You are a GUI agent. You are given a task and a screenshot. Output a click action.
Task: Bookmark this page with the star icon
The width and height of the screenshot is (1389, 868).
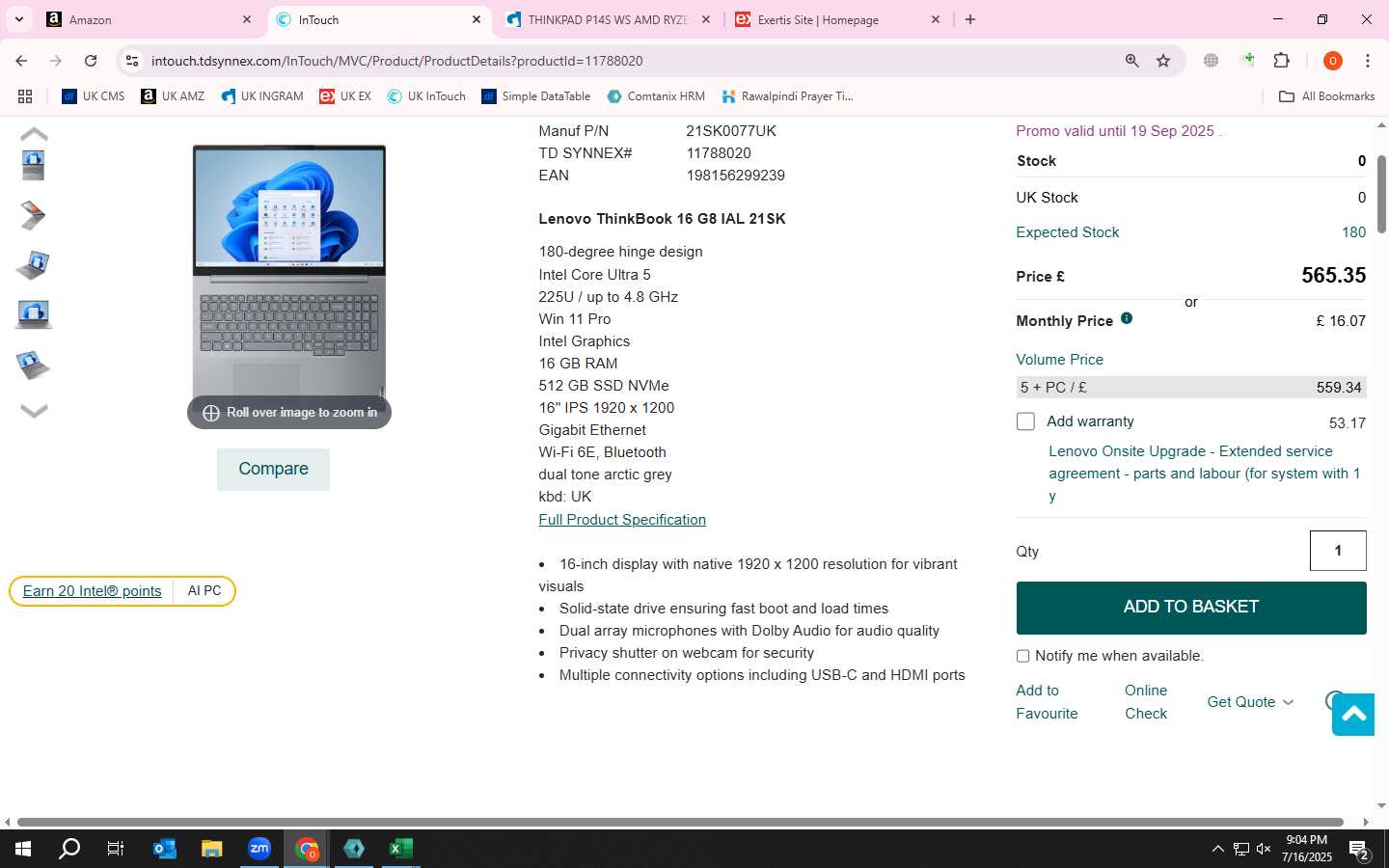[x=1163, y=61]
